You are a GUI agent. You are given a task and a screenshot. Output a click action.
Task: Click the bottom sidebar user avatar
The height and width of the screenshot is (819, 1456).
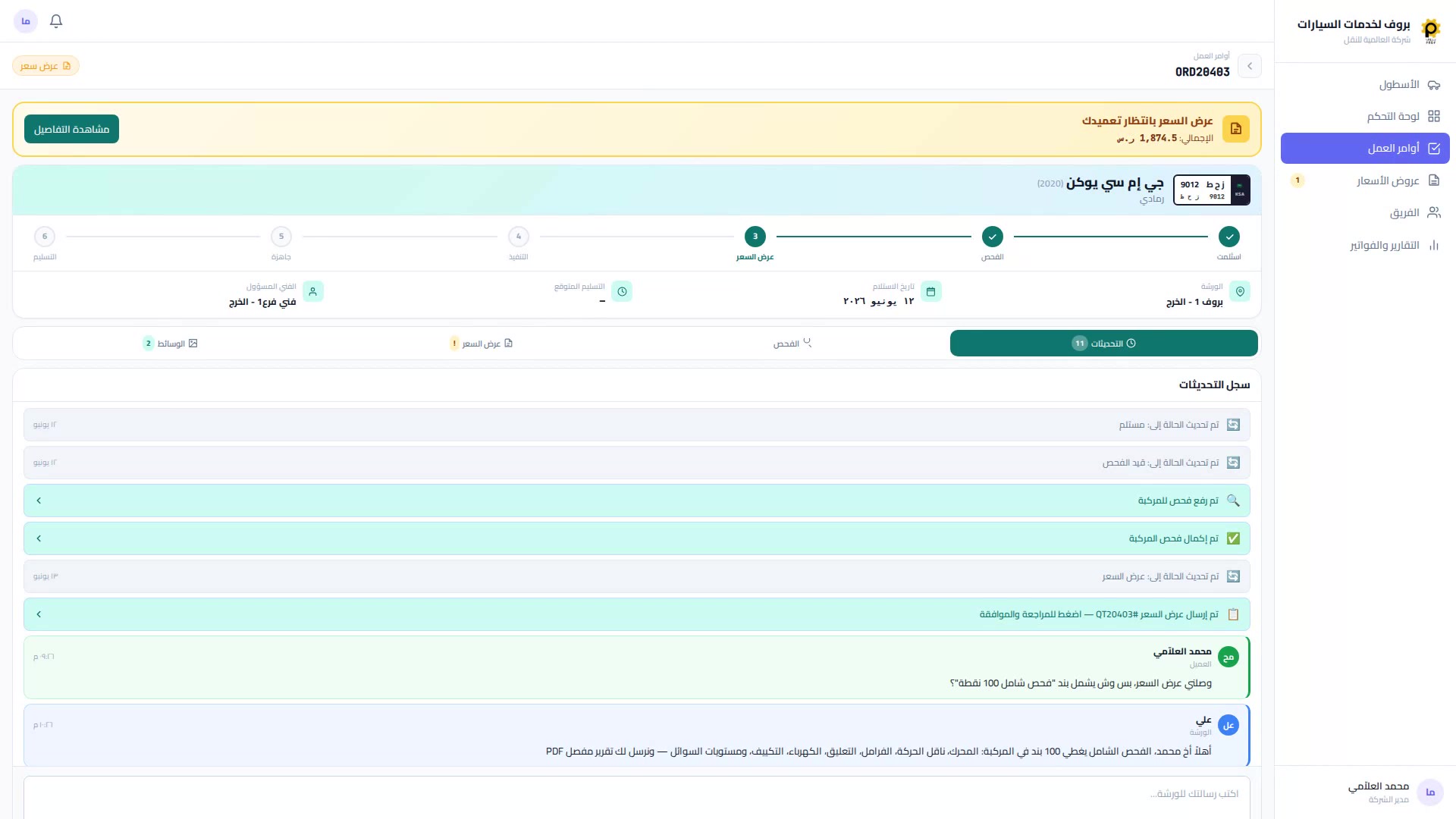click(1430, 792)
